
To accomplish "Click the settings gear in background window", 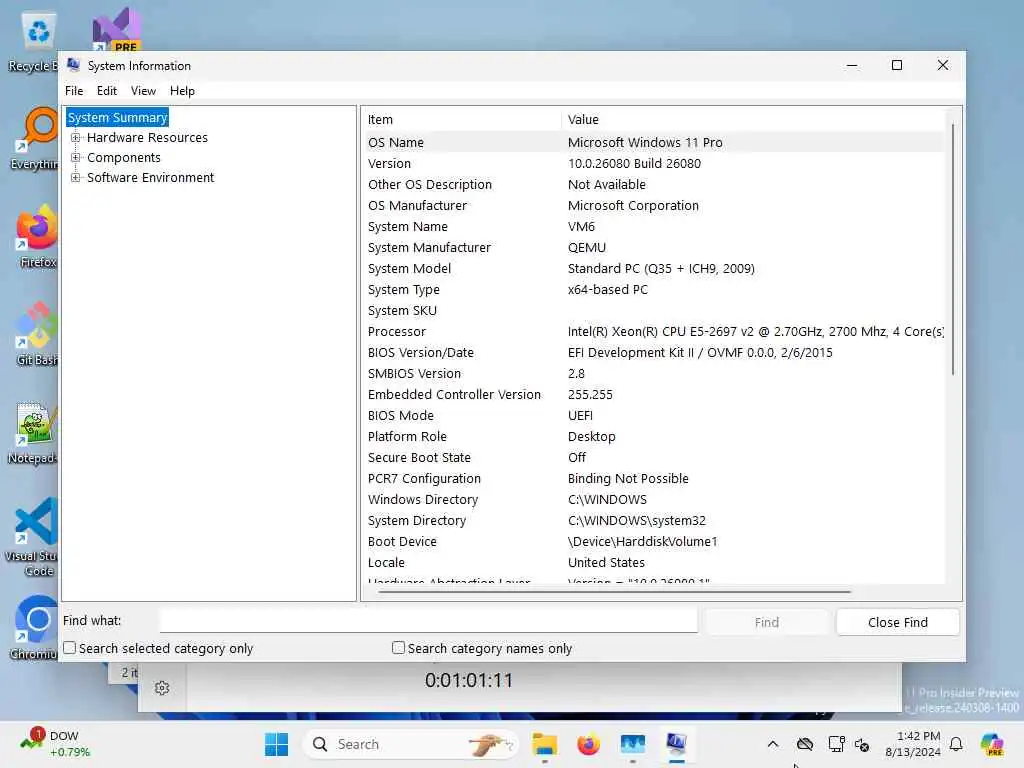I will click(x=162, y=688).
